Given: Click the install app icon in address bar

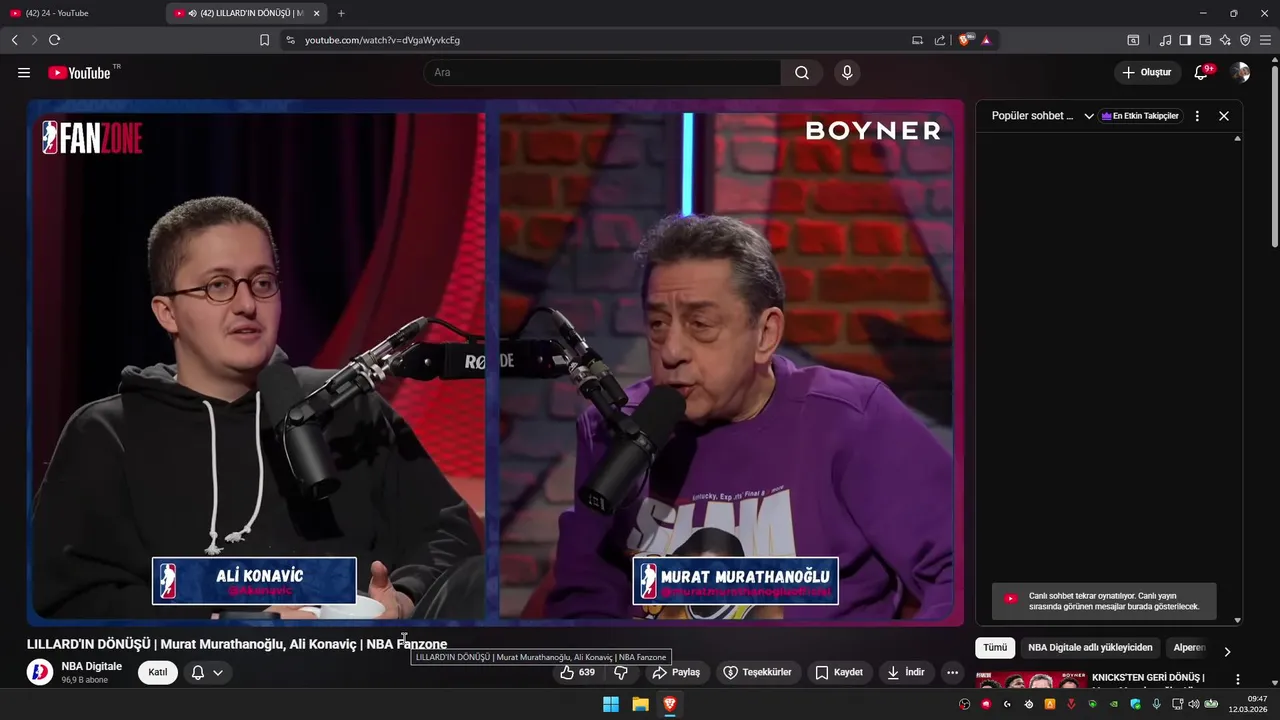Looking at the screenshot, I should tap(917, 40).
